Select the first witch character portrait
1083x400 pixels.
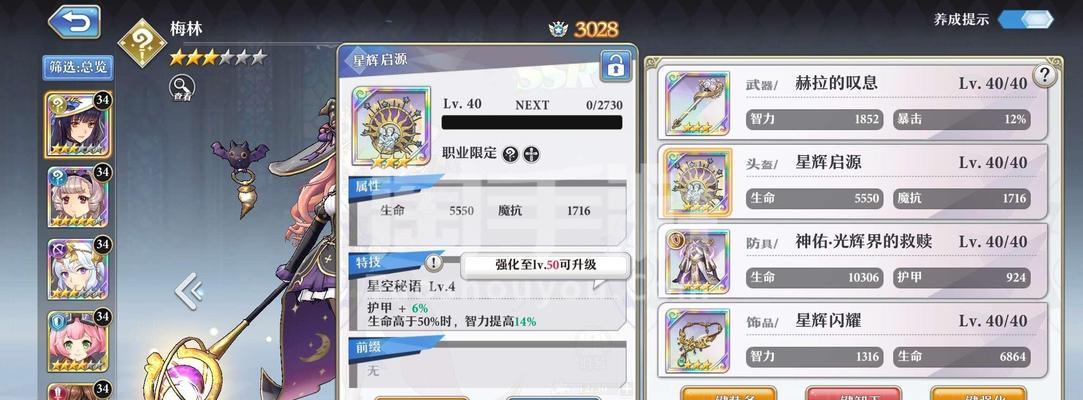click(77, 124)
